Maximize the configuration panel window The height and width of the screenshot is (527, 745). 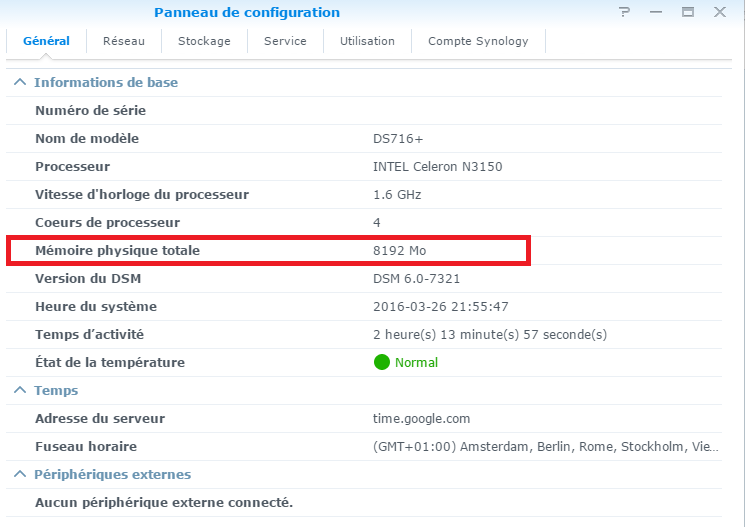pos(688,12)
